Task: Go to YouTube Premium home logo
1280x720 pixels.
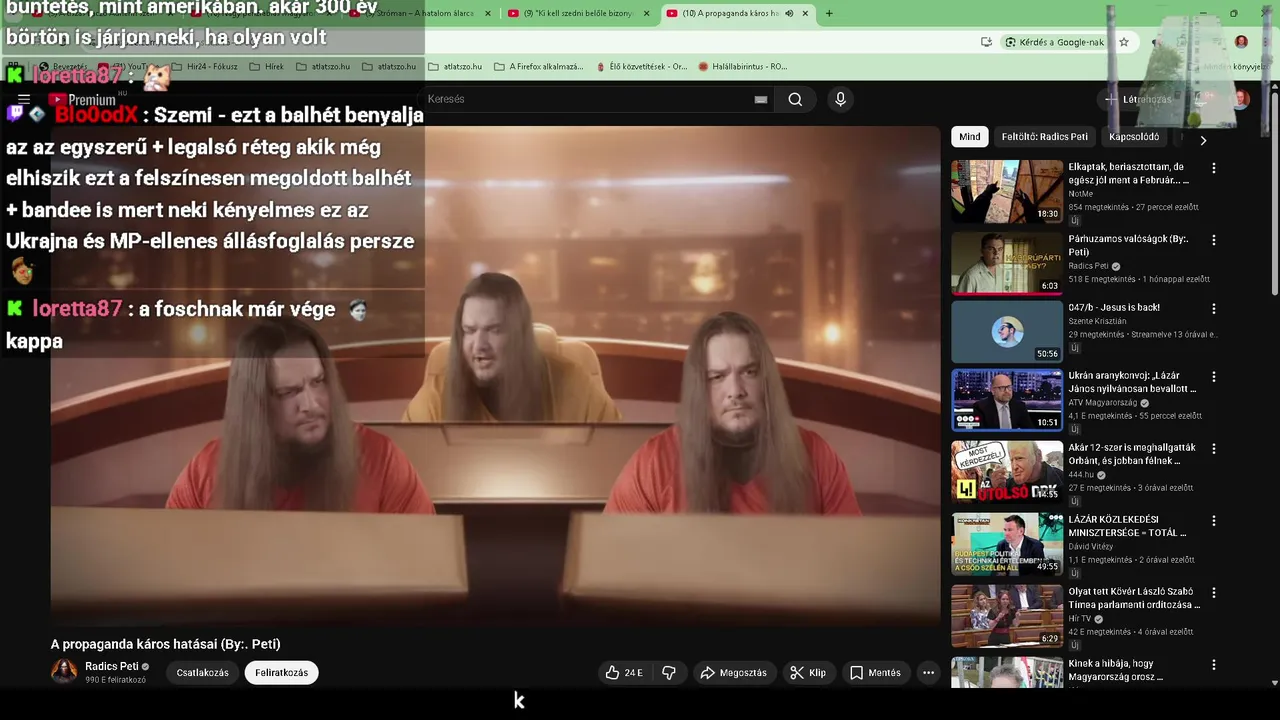Action: pyautogui.click(x=82, y=99)
